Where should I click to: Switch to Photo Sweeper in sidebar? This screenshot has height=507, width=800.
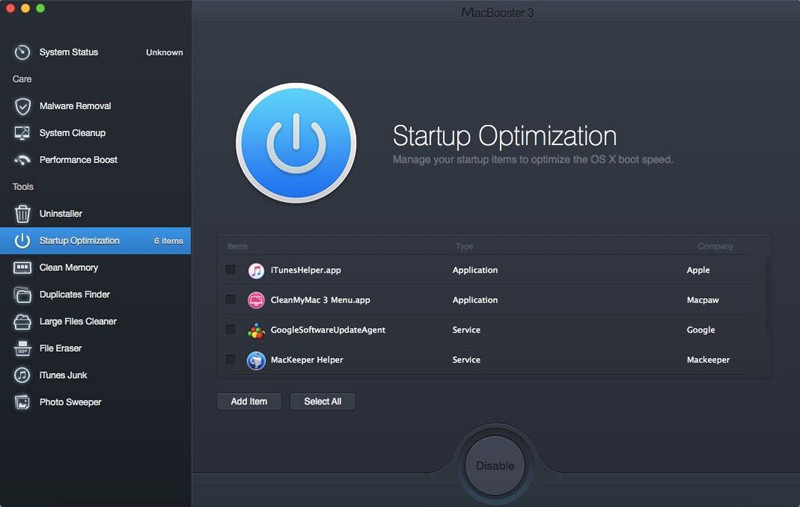pyautogui.click(x=70, y=402)
